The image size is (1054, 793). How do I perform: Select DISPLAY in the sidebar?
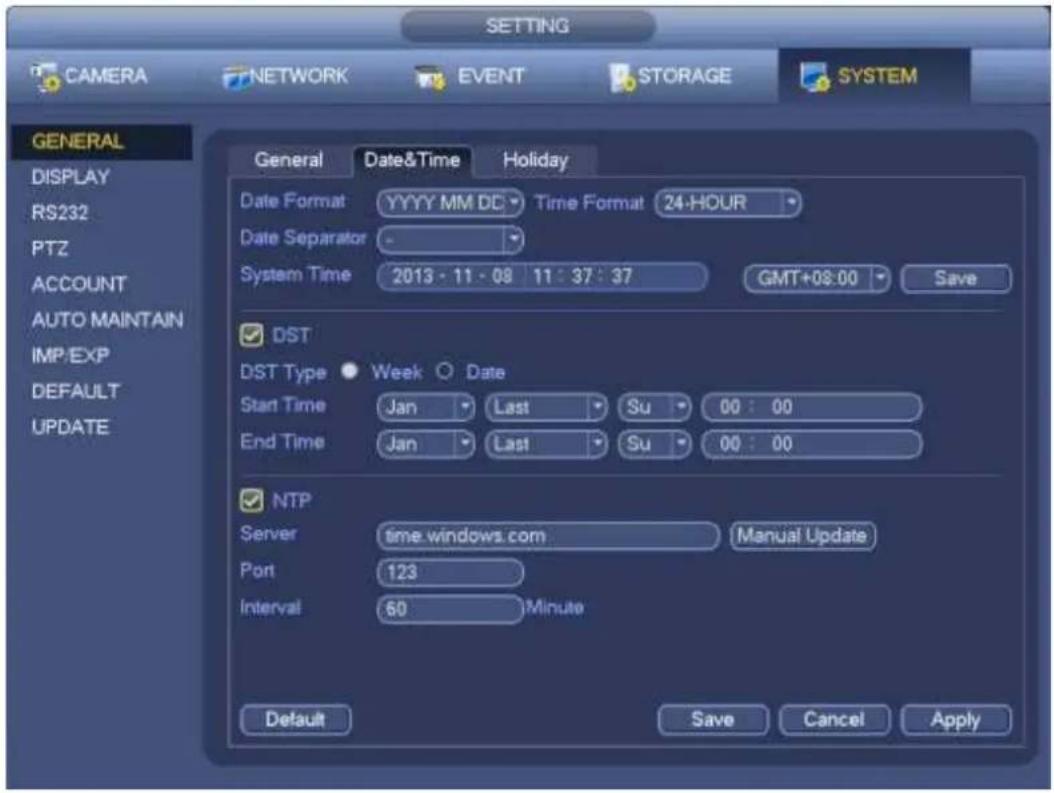(x=71, y=177)
